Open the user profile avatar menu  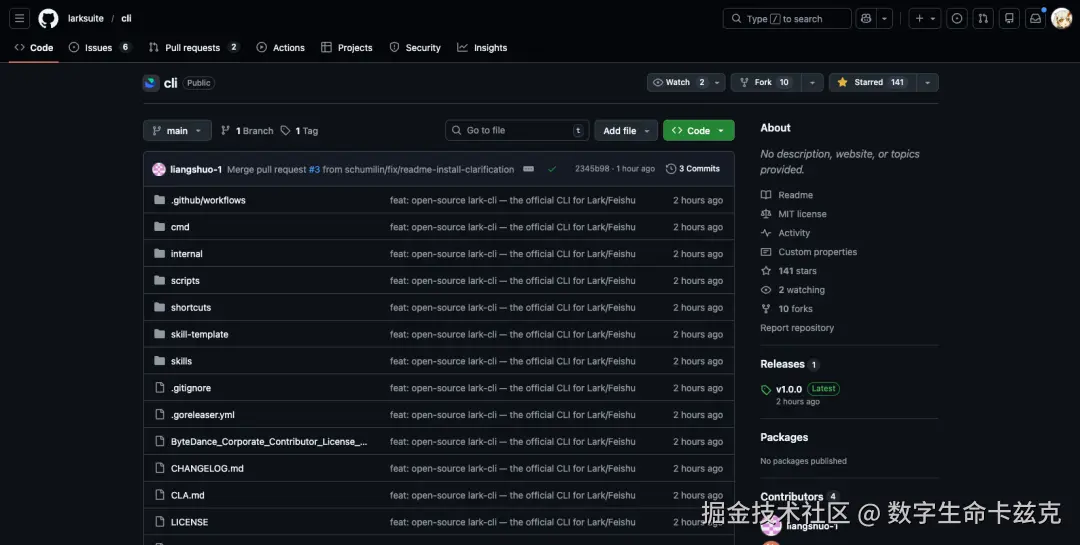click(x=1061, y=19)
